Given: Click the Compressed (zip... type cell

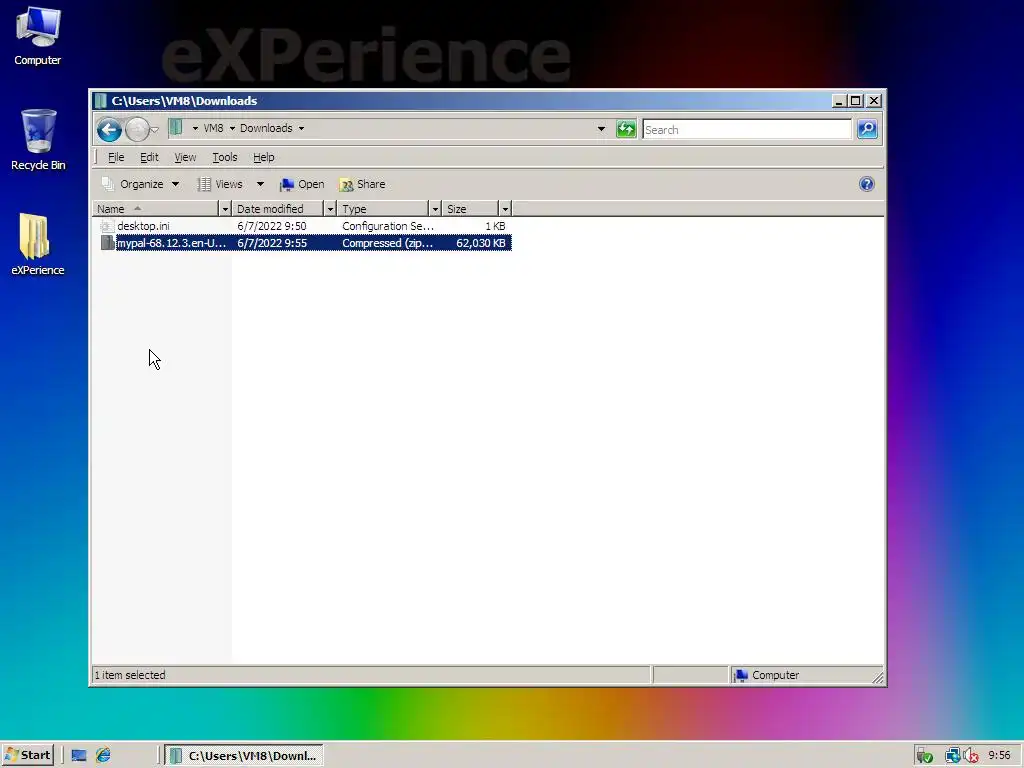Looking at the screenshot, I should (x=387, y=243).
